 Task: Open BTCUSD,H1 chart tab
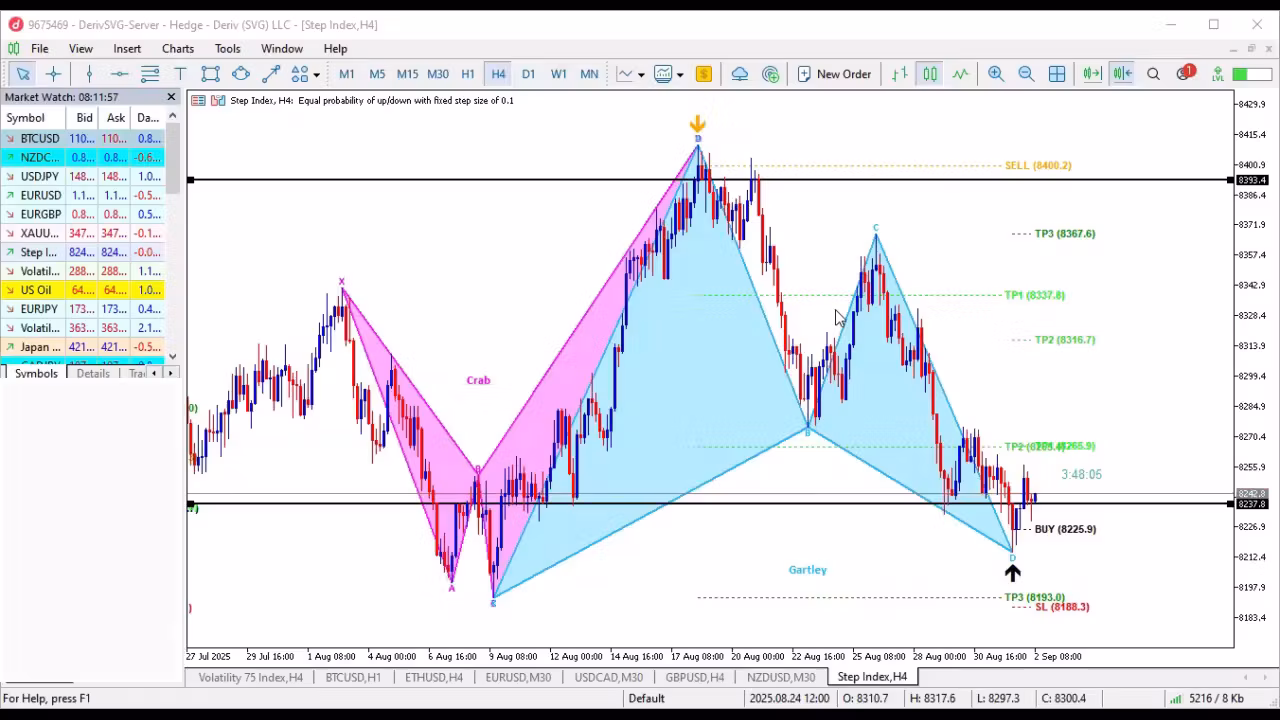pyautogui.click(x=353, y=677)
